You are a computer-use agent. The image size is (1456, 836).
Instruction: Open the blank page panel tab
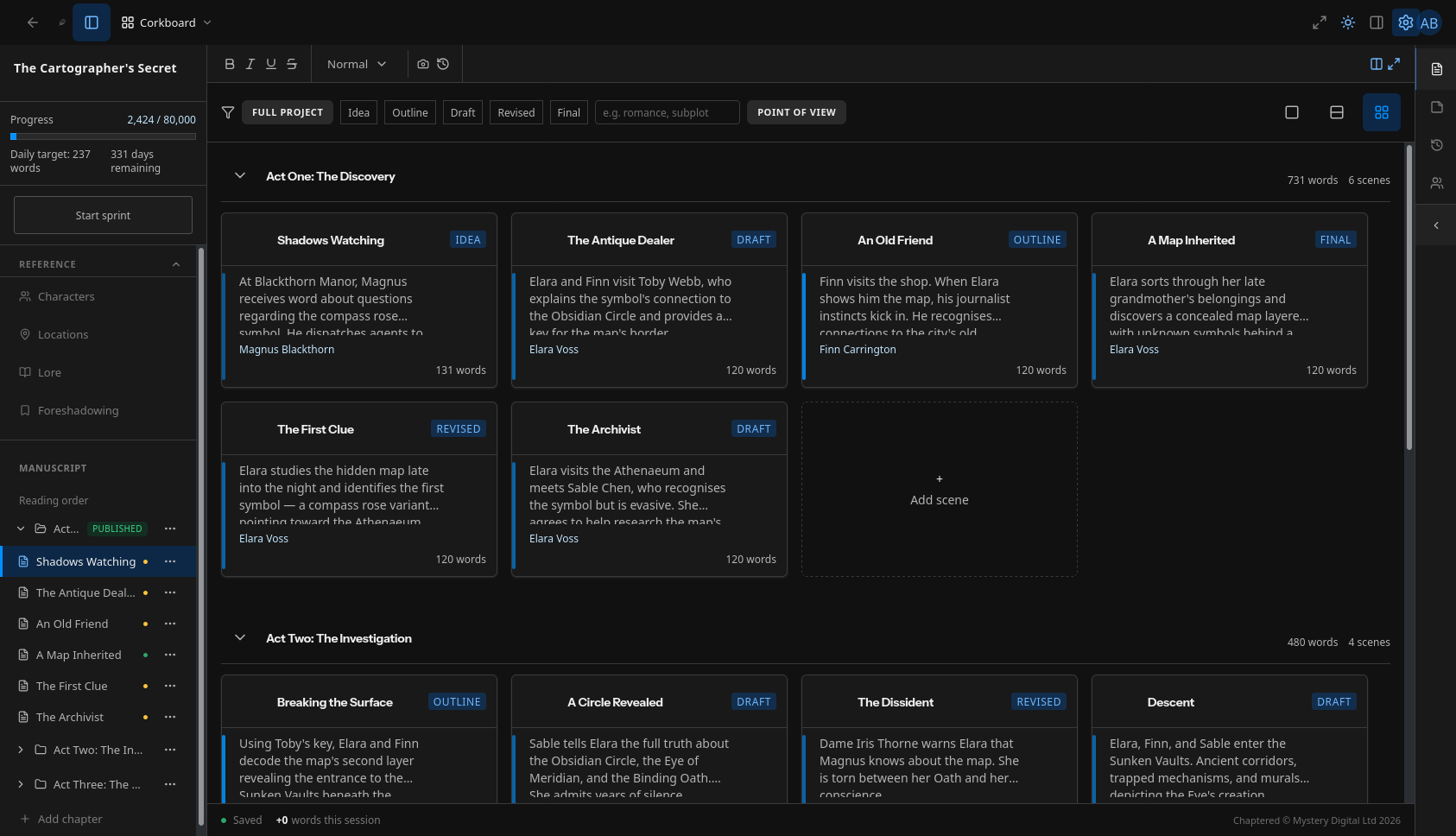[x=1437, y=107]
